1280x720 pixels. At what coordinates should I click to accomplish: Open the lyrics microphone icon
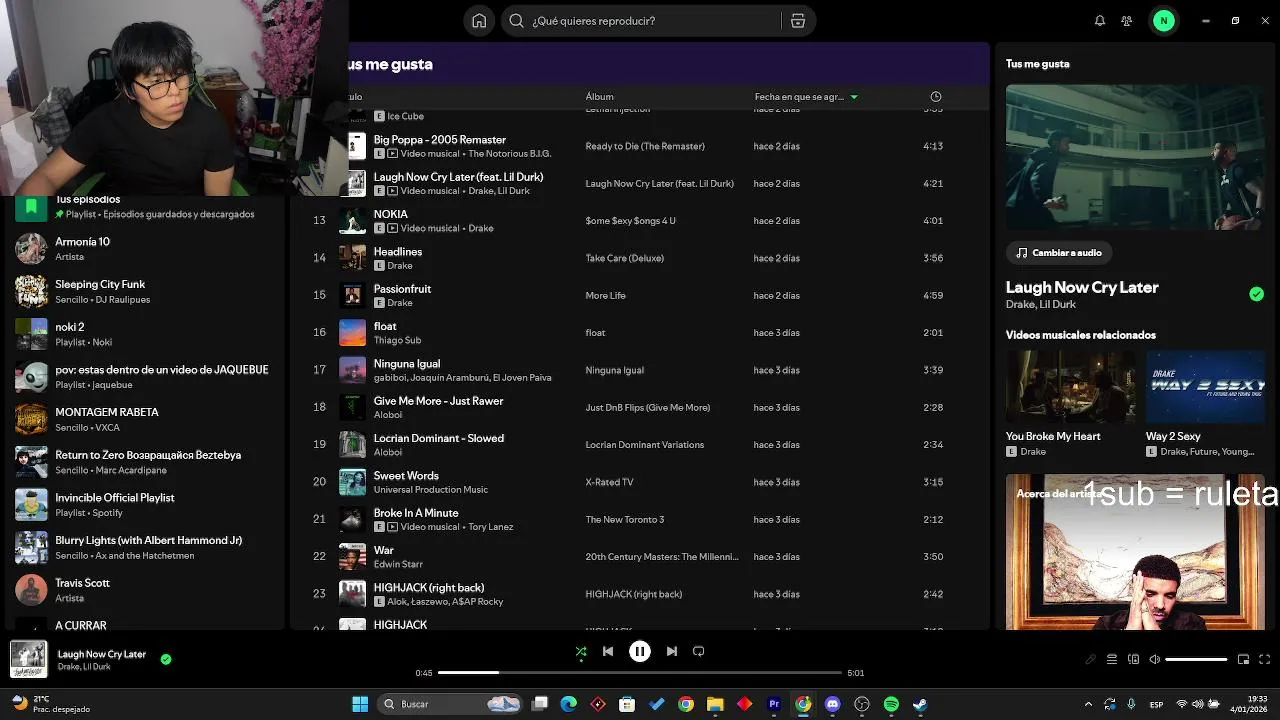tap(1090, 660)
